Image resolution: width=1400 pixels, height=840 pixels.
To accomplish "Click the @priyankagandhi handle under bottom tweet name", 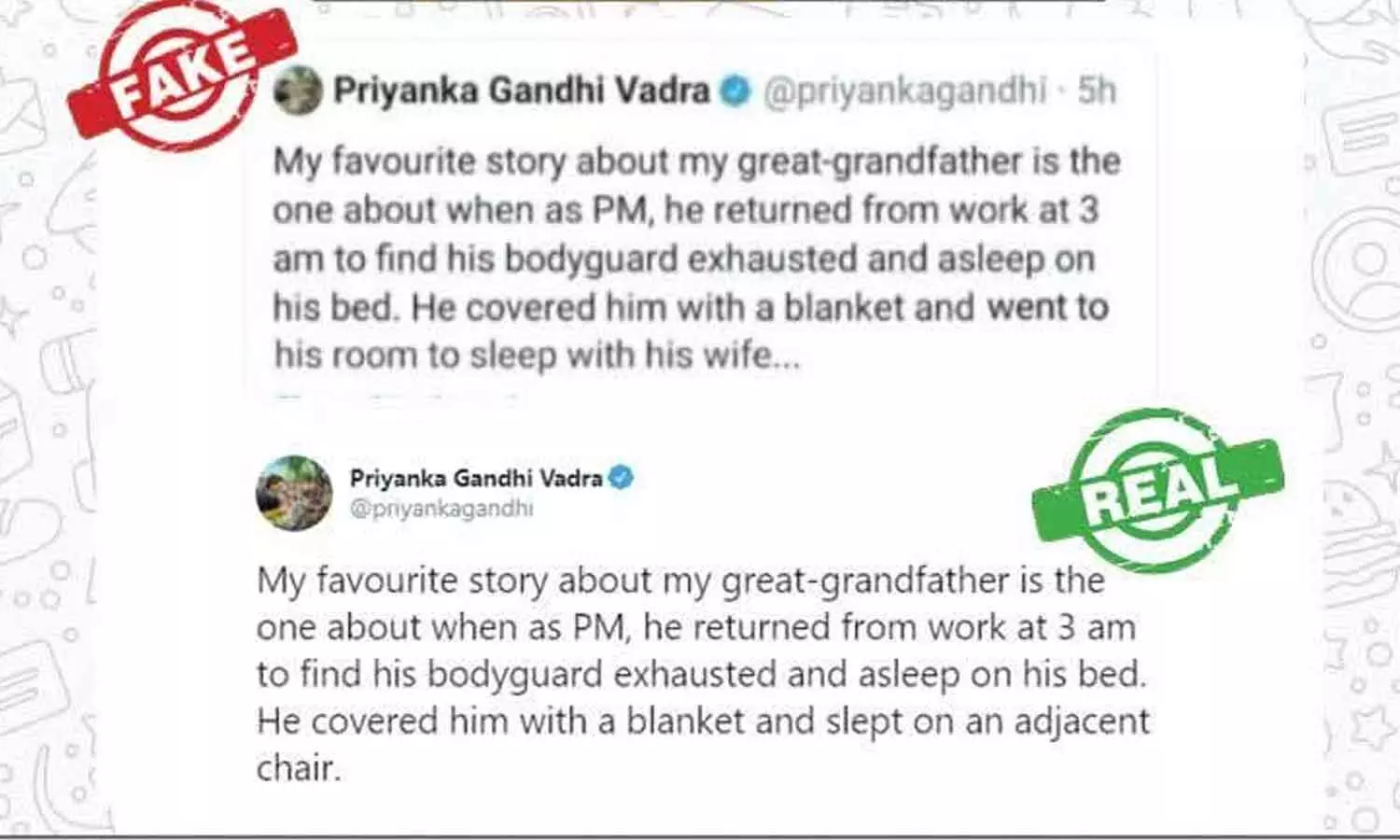I will click(441, 509).
